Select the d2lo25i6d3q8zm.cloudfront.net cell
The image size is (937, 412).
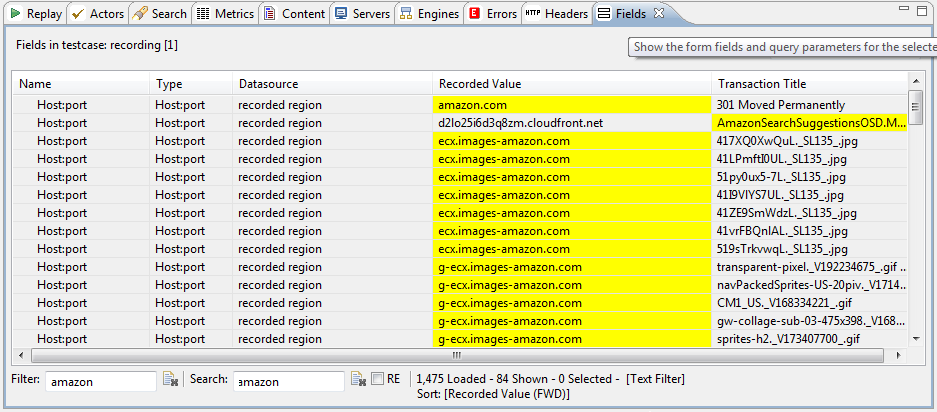[572, 123]
